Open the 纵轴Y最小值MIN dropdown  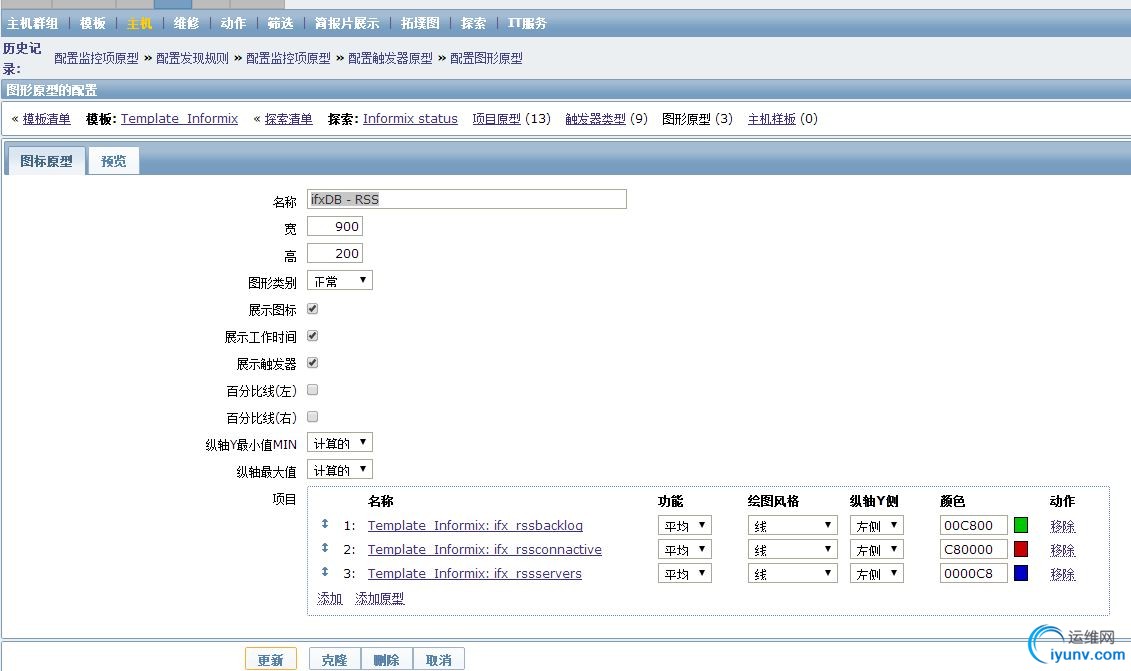pos(340,442)
